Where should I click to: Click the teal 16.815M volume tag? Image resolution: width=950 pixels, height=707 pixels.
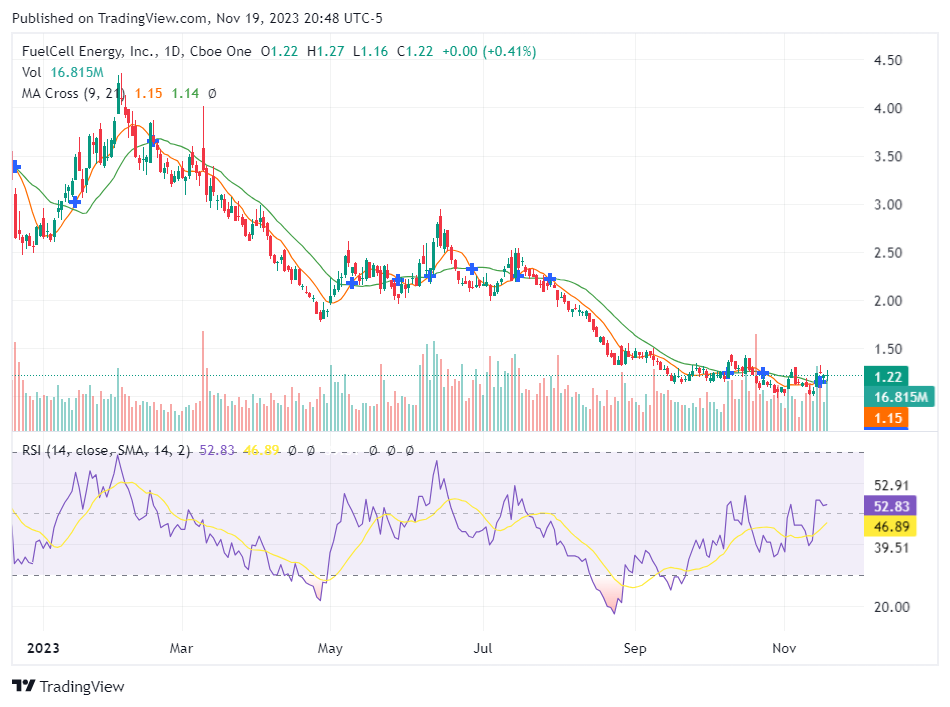tap(896, 397)
